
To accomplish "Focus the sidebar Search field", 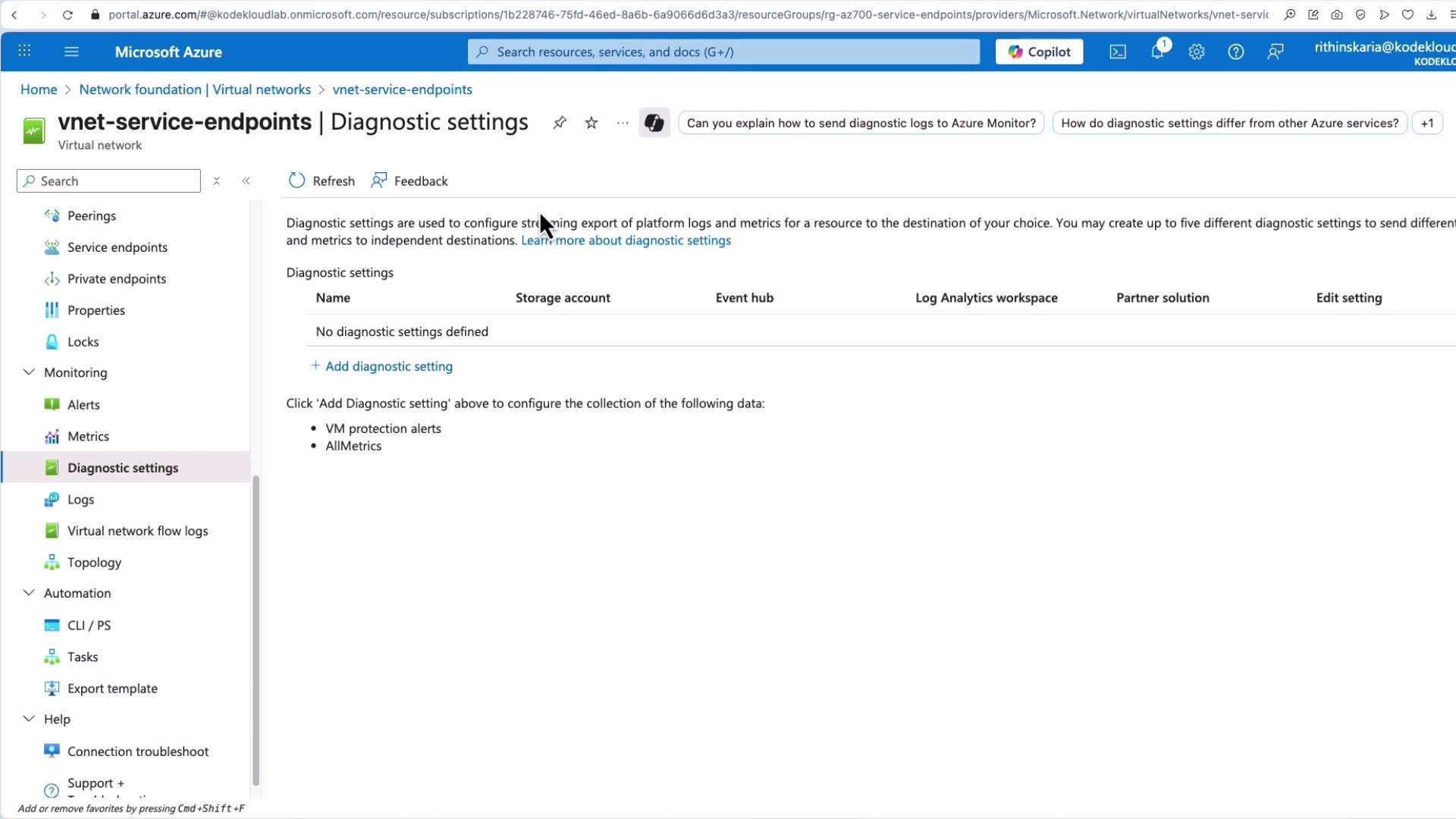I will point(108,180).
